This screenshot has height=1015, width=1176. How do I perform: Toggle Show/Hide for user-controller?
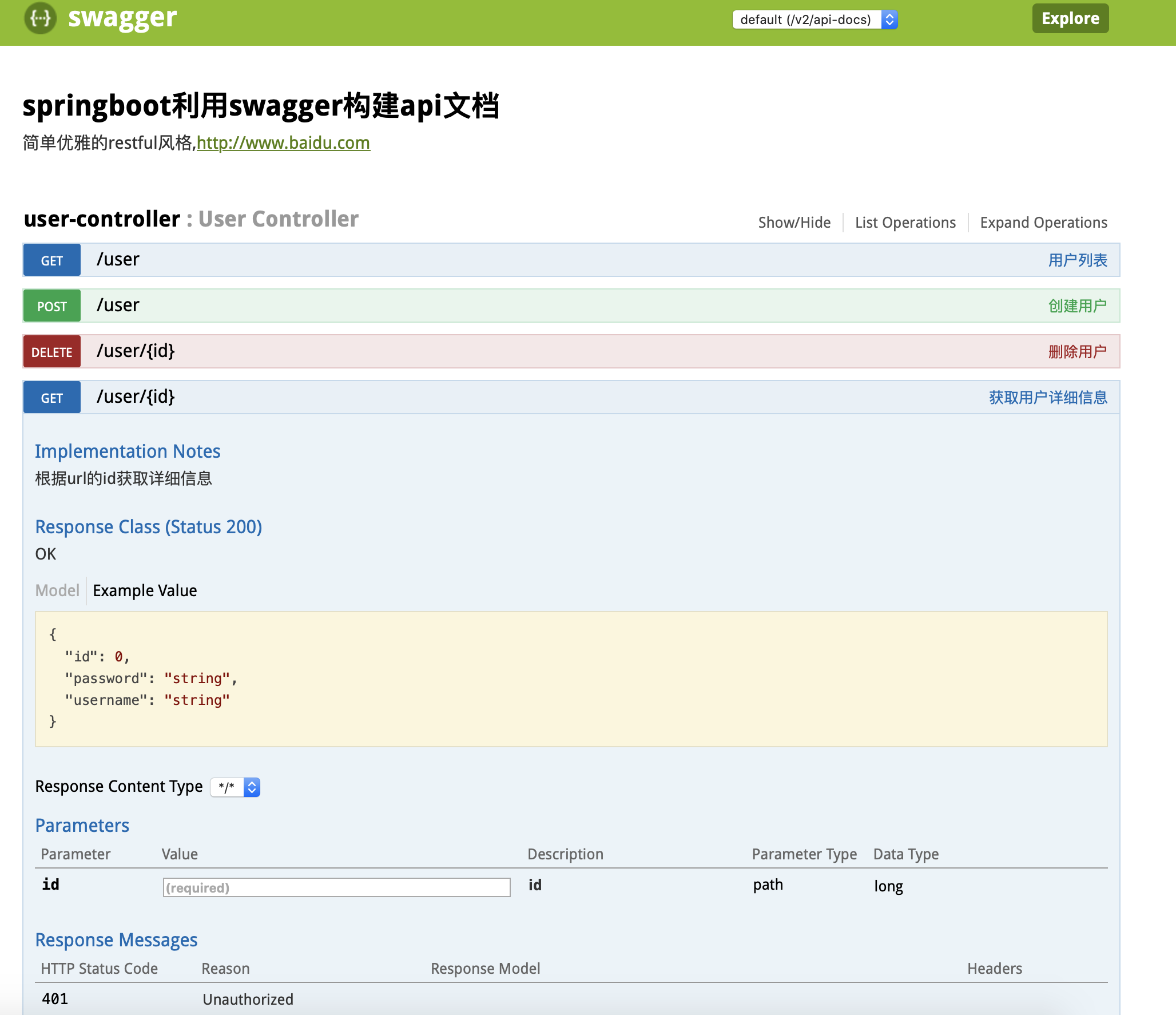point(794,223)
